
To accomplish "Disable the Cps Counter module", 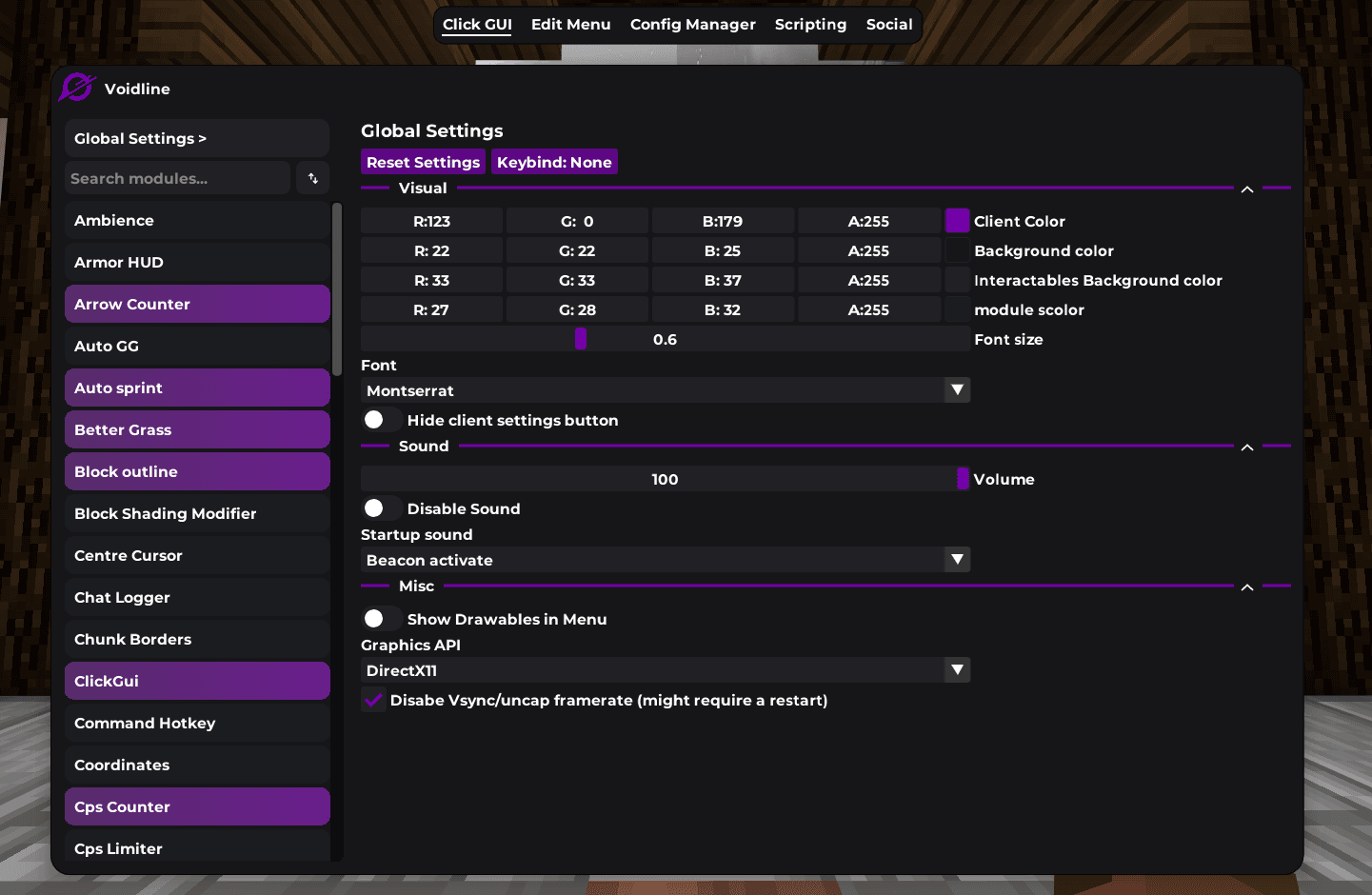I will coord(197,806).
